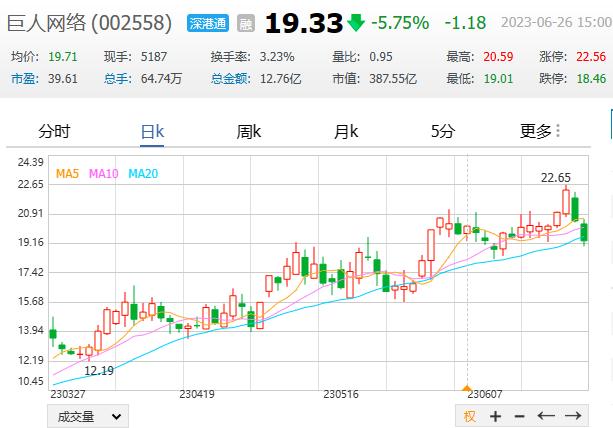
Task: Zoom in chart with plus icon
Action: pos(495,416)
